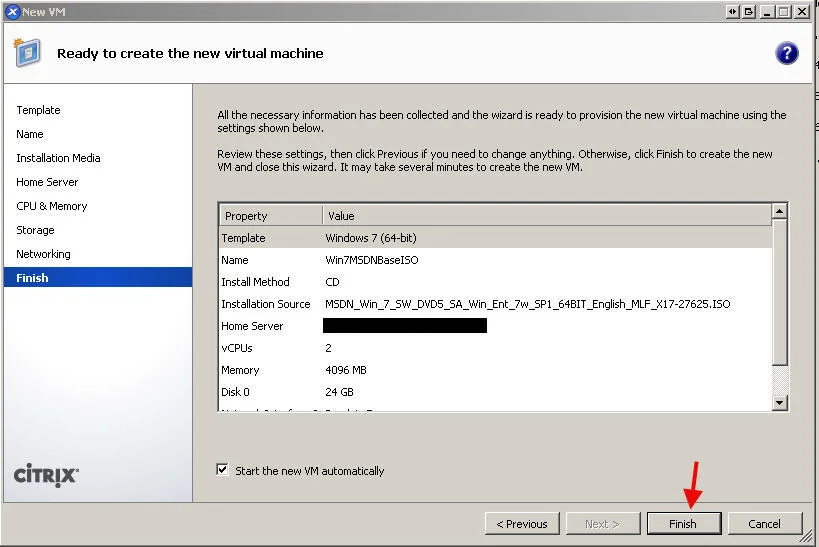The image size is (819, 547).
Task: Select the Template row Windows 7 (64-bit)
Action: point(495,238)
